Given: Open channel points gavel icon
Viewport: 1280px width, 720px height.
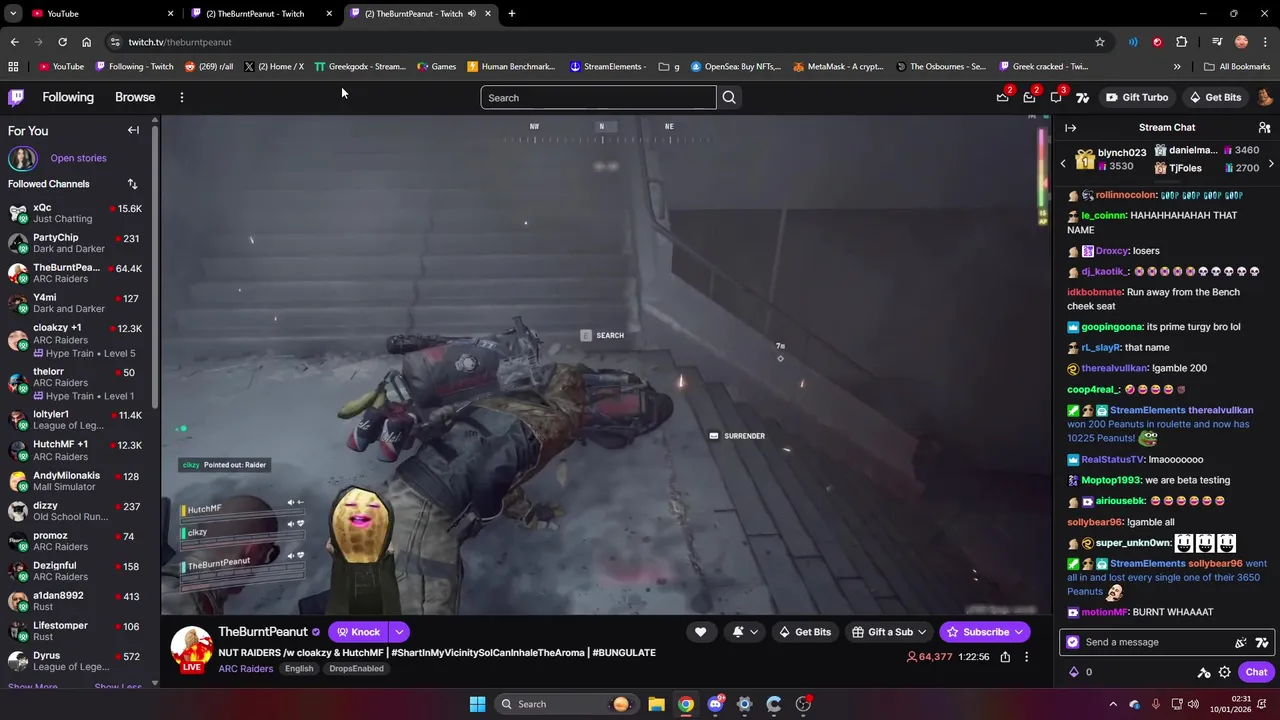Looking at the screenshot, I should click(x=1204, y=672).
